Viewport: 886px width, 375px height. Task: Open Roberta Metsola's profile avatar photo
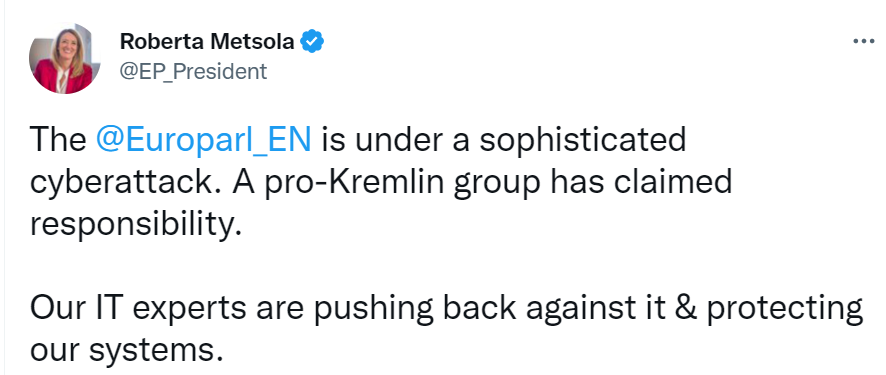click(63, 58)
